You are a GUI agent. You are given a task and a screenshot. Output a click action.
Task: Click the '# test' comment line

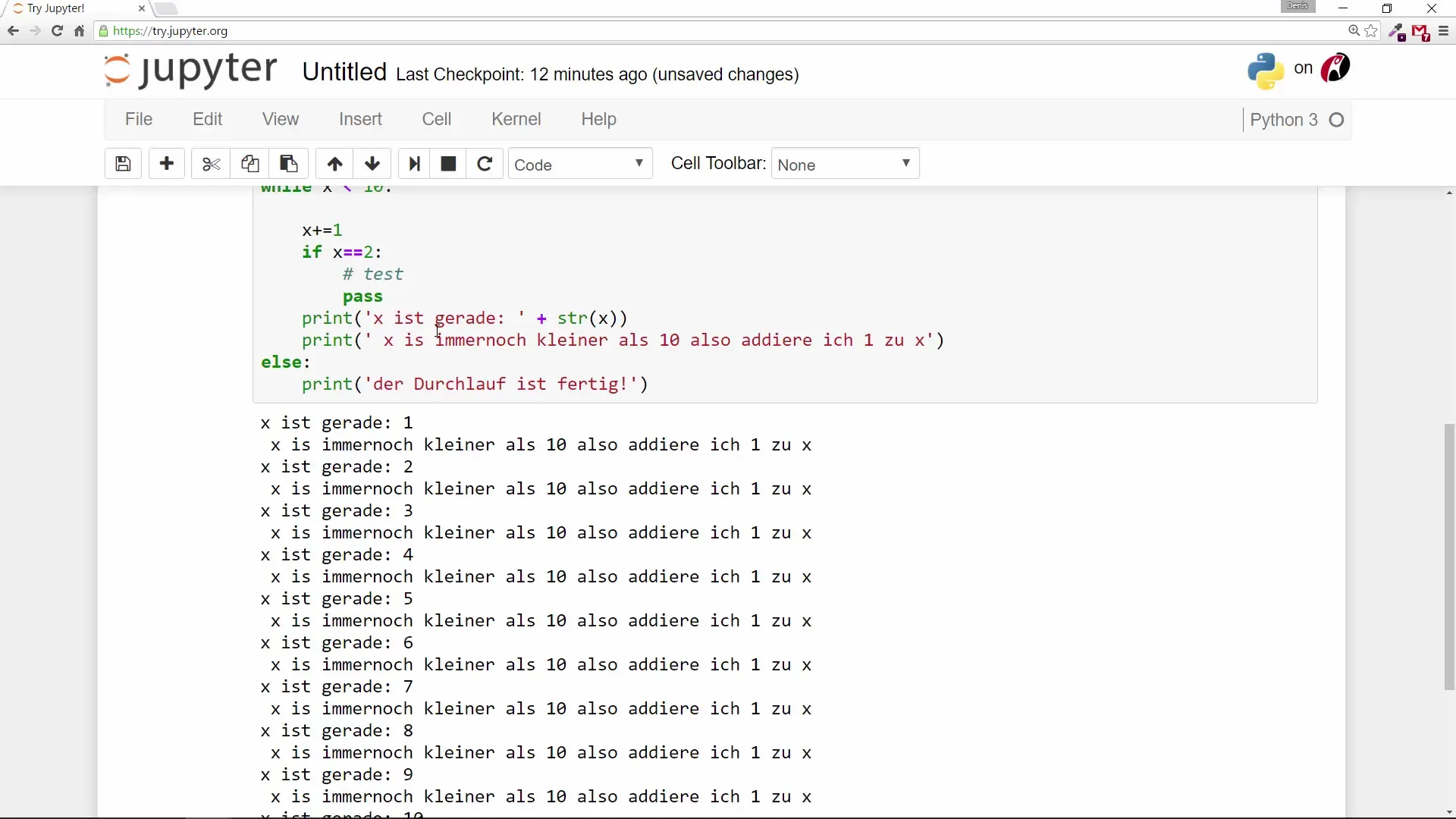[x=373, y=274]
